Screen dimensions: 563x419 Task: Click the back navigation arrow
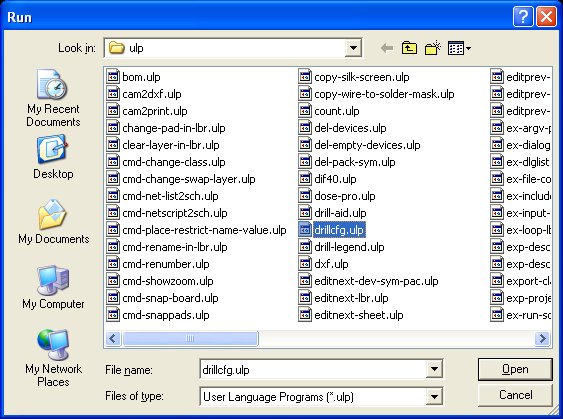tap(387, 48)
